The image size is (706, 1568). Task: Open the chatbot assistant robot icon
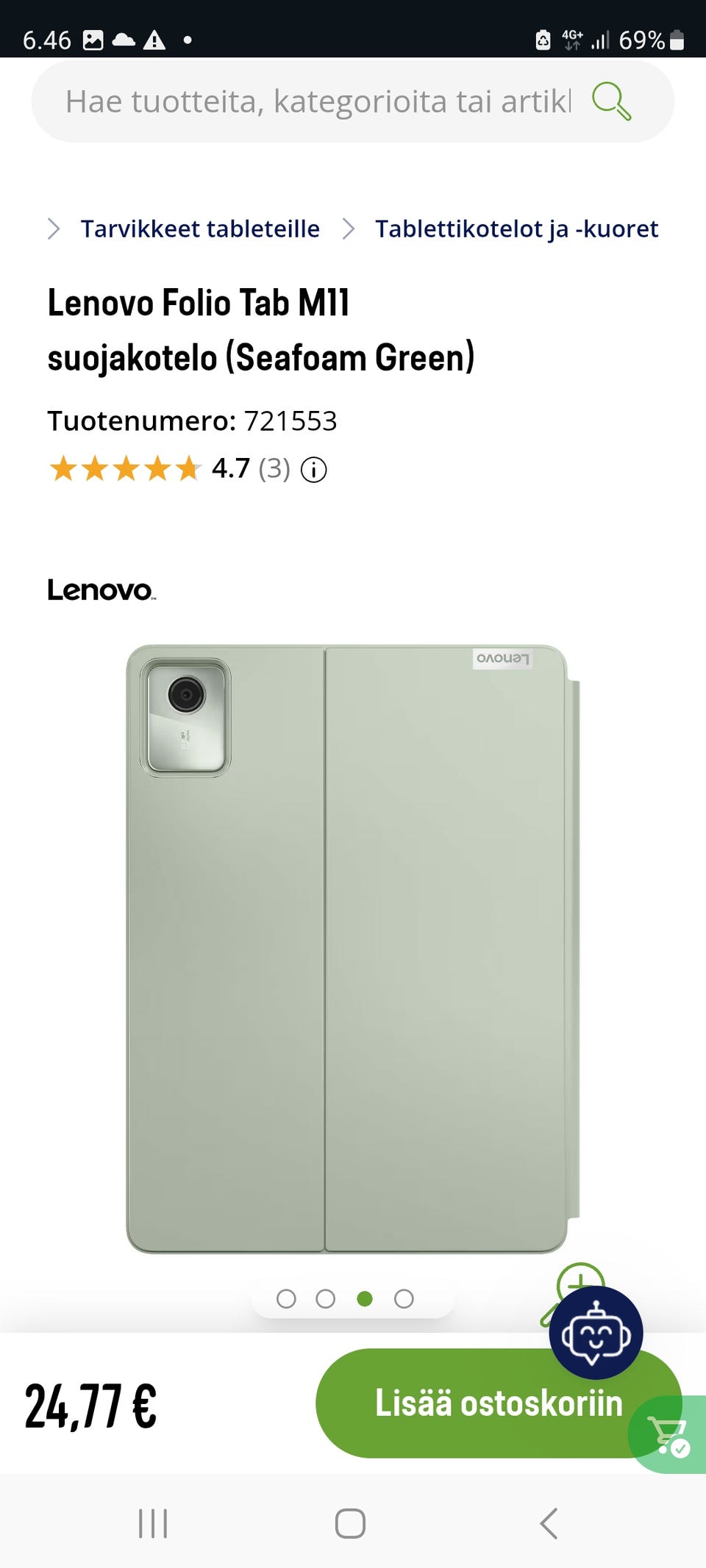pos(596,1333)
